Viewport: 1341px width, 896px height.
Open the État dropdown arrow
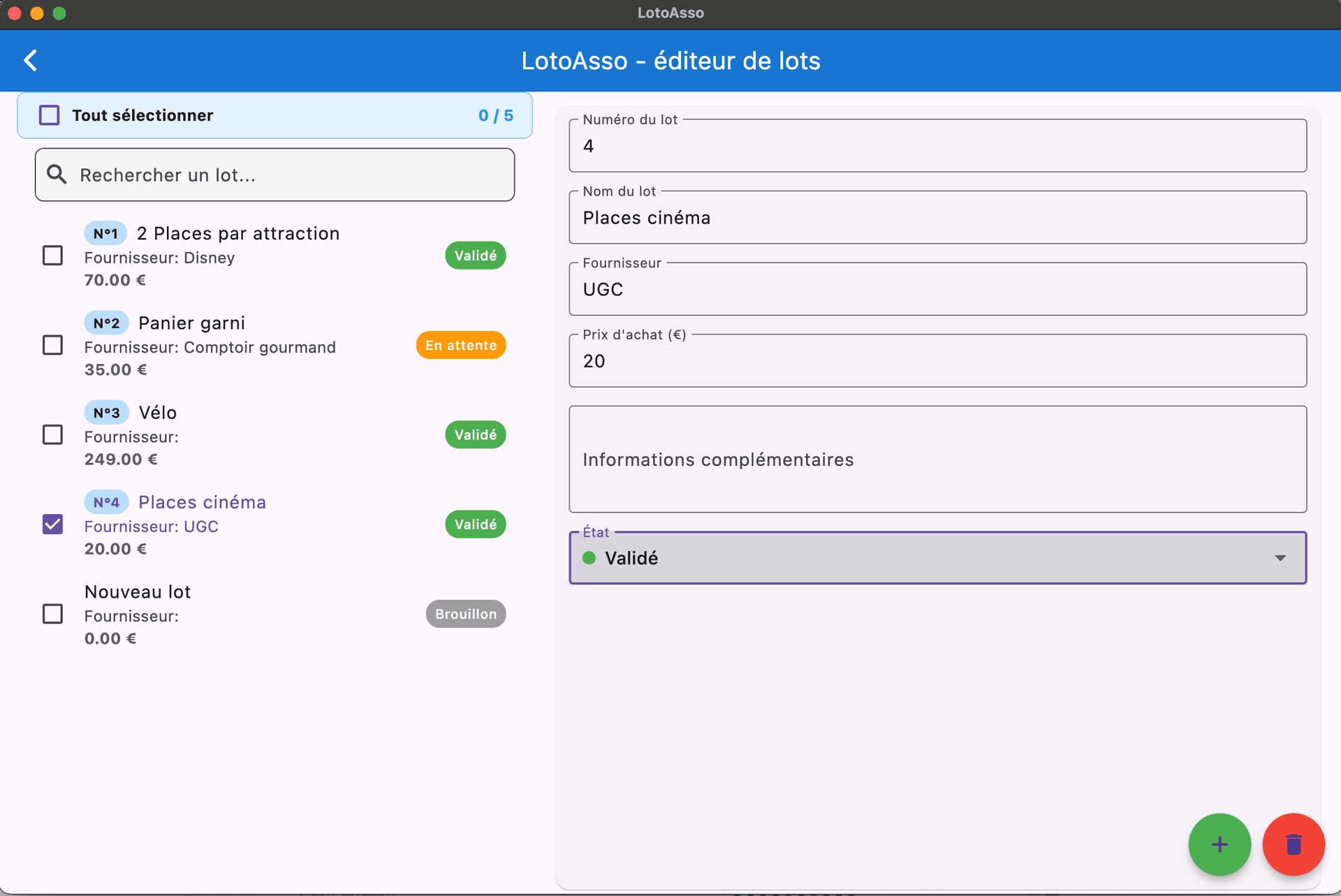coord(1280,558)
